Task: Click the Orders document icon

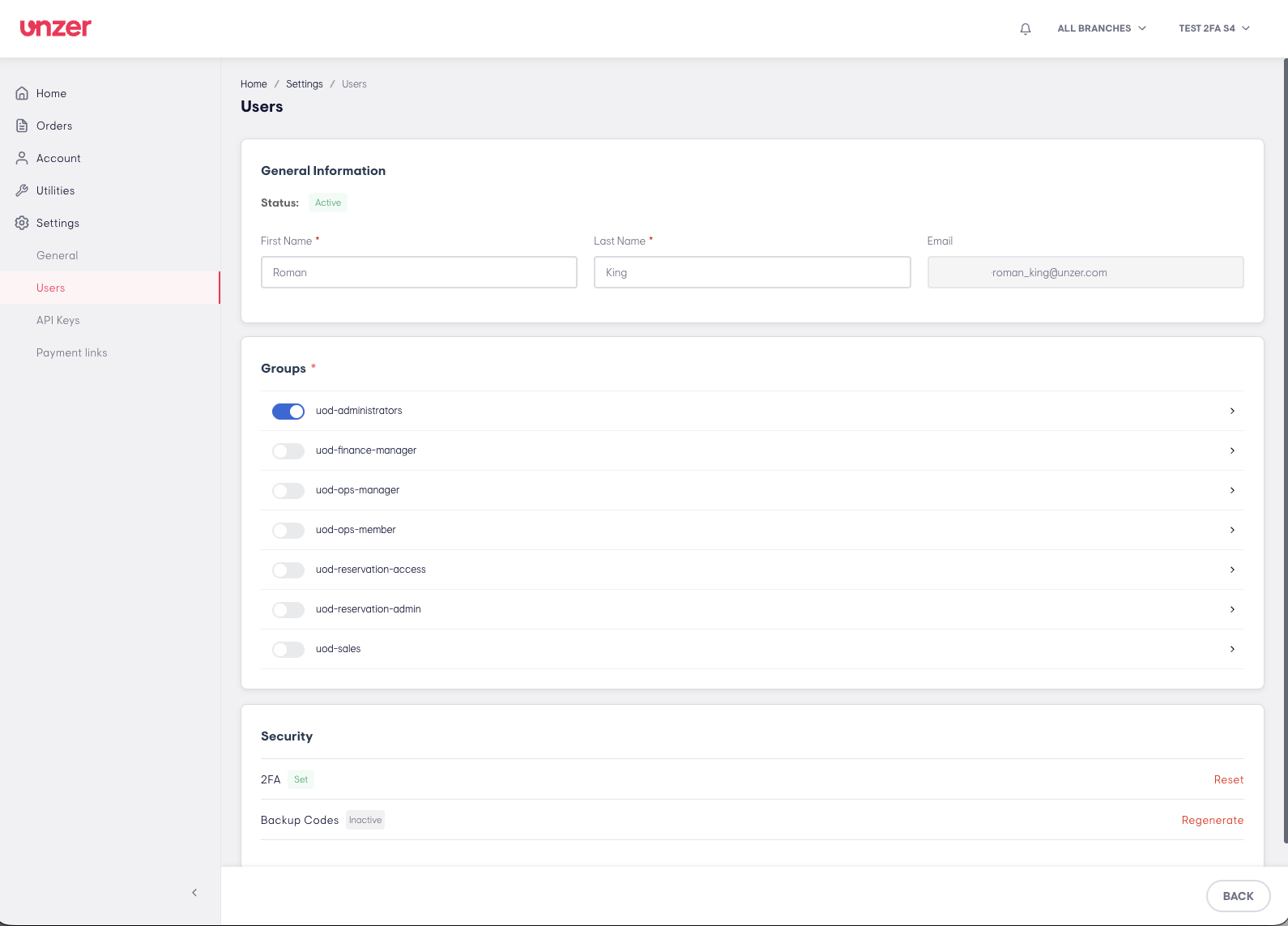Action: click(x=22, y=126)
